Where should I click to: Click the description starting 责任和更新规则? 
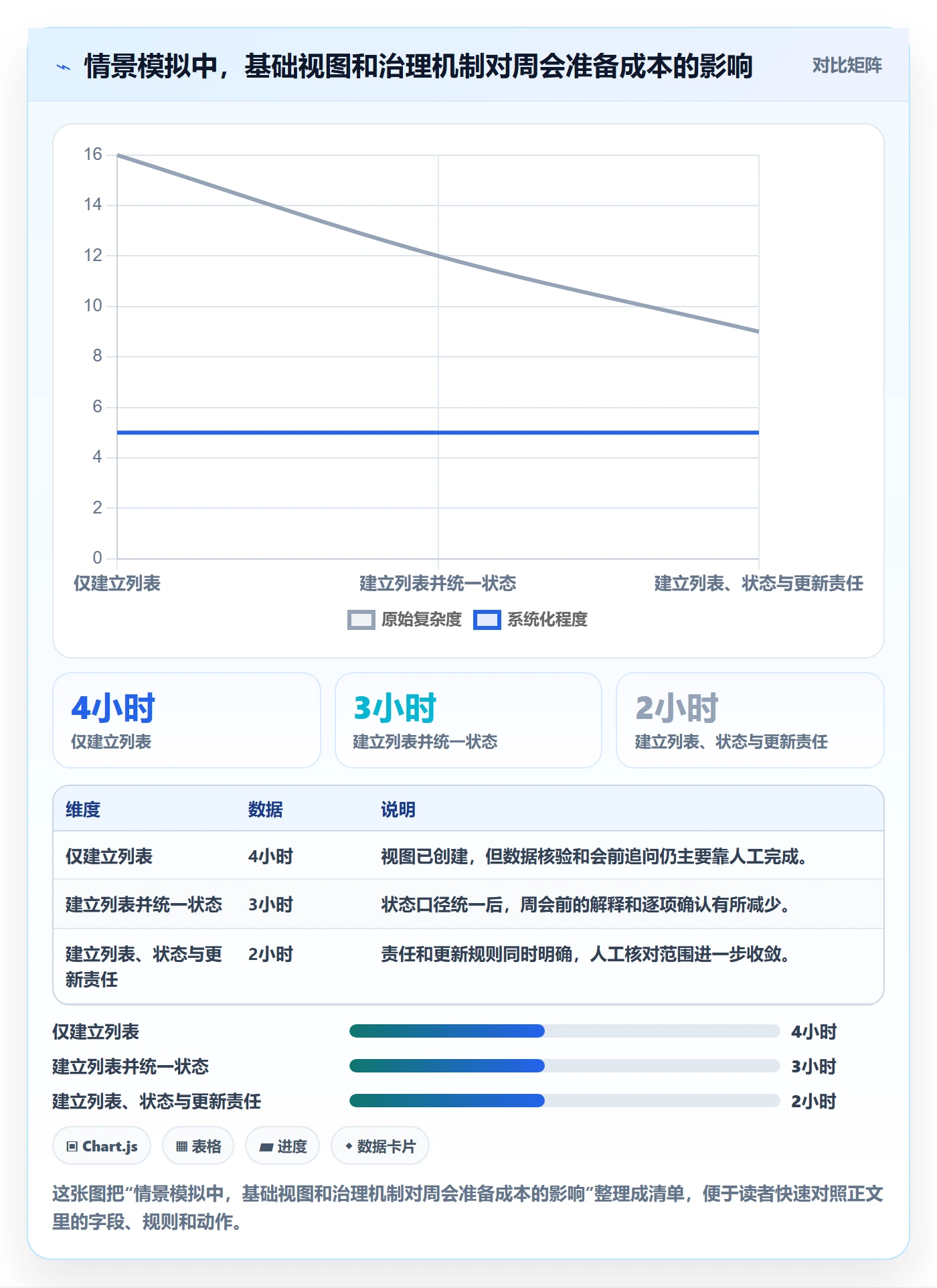pyautogui.click(x=586, y=954)
